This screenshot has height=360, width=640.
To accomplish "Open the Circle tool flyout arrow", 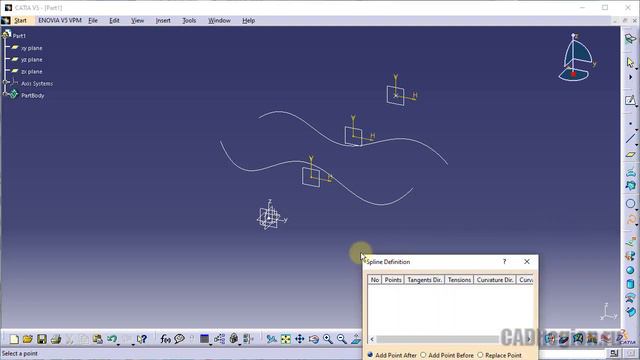I will click(x=636, y=210).
